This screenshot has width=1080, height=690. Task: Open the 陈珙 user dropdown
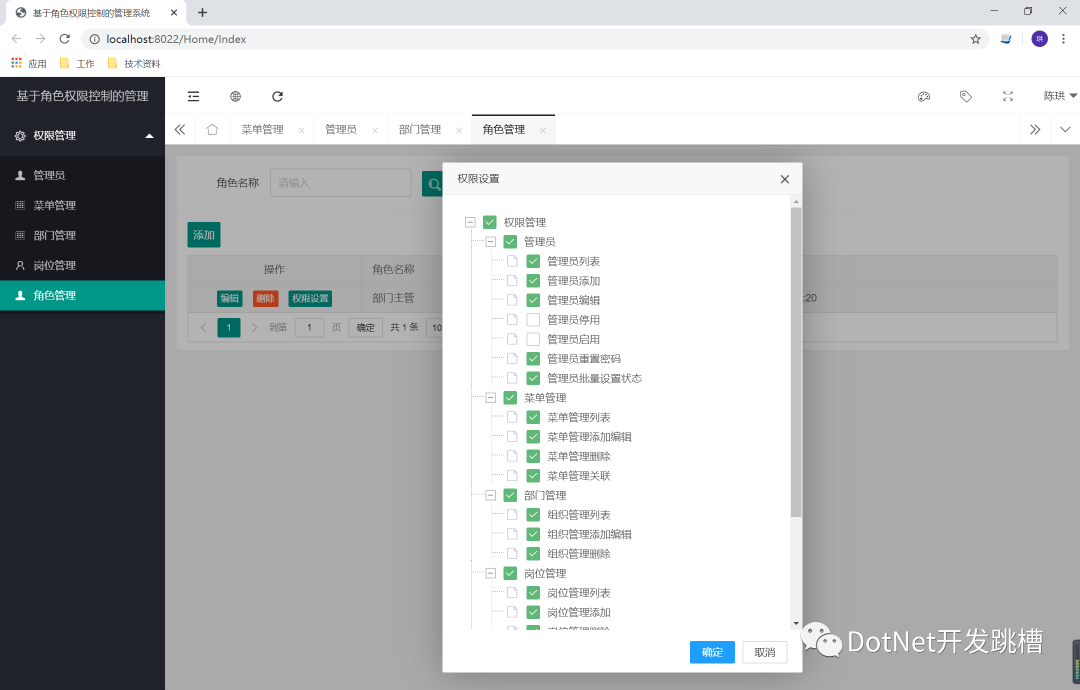[1059, 96]
